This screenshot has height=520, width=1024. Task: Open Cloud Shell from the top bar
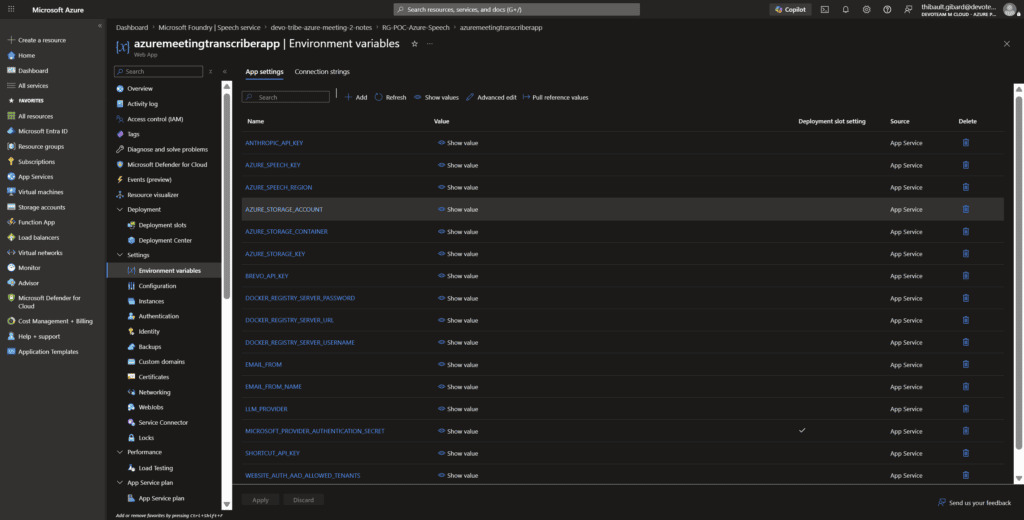pos(825,9)
